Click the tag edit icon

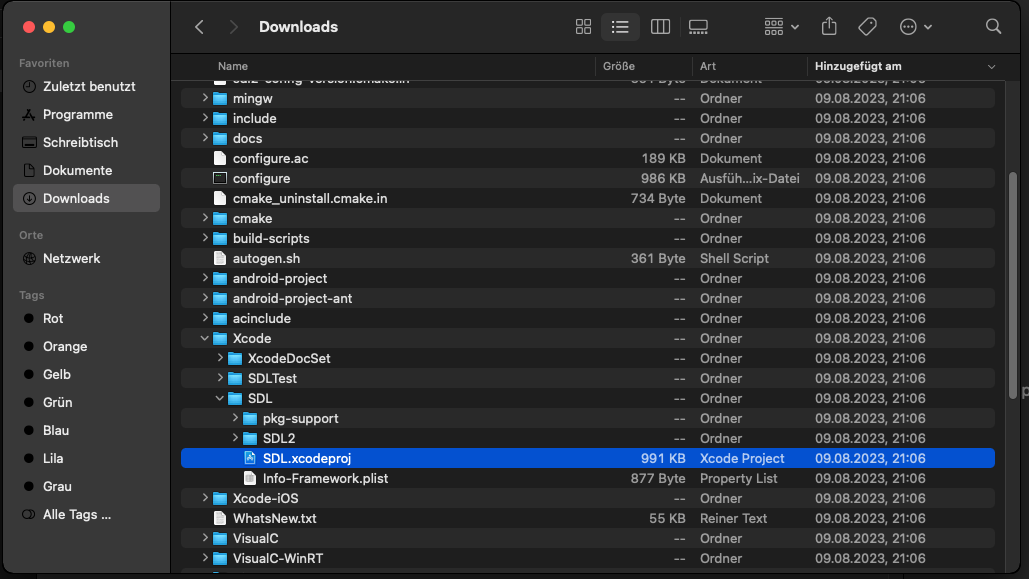(x=867, y=27)
